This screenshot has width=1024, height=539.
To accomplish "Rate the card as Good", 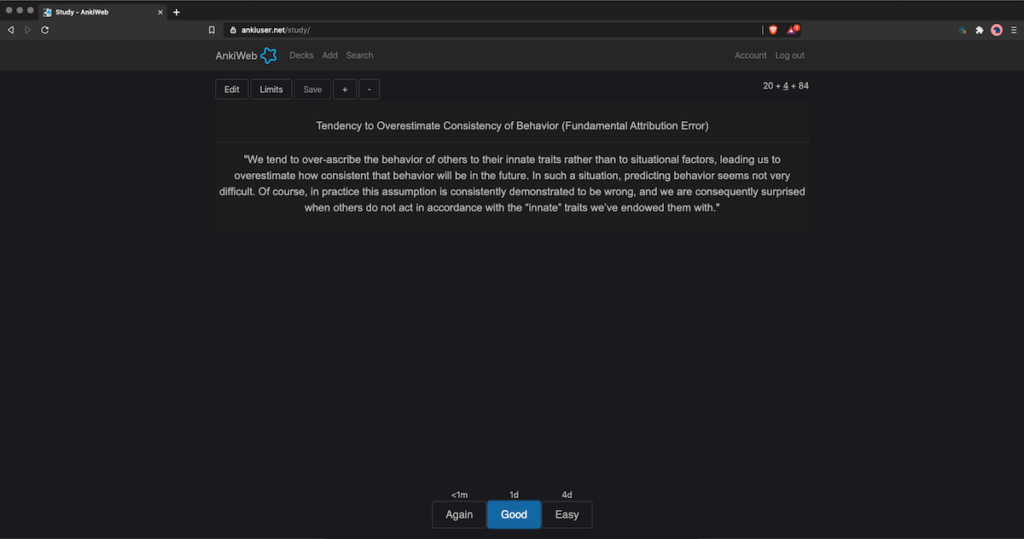I will pyautogui.click(x=514, y=515).
